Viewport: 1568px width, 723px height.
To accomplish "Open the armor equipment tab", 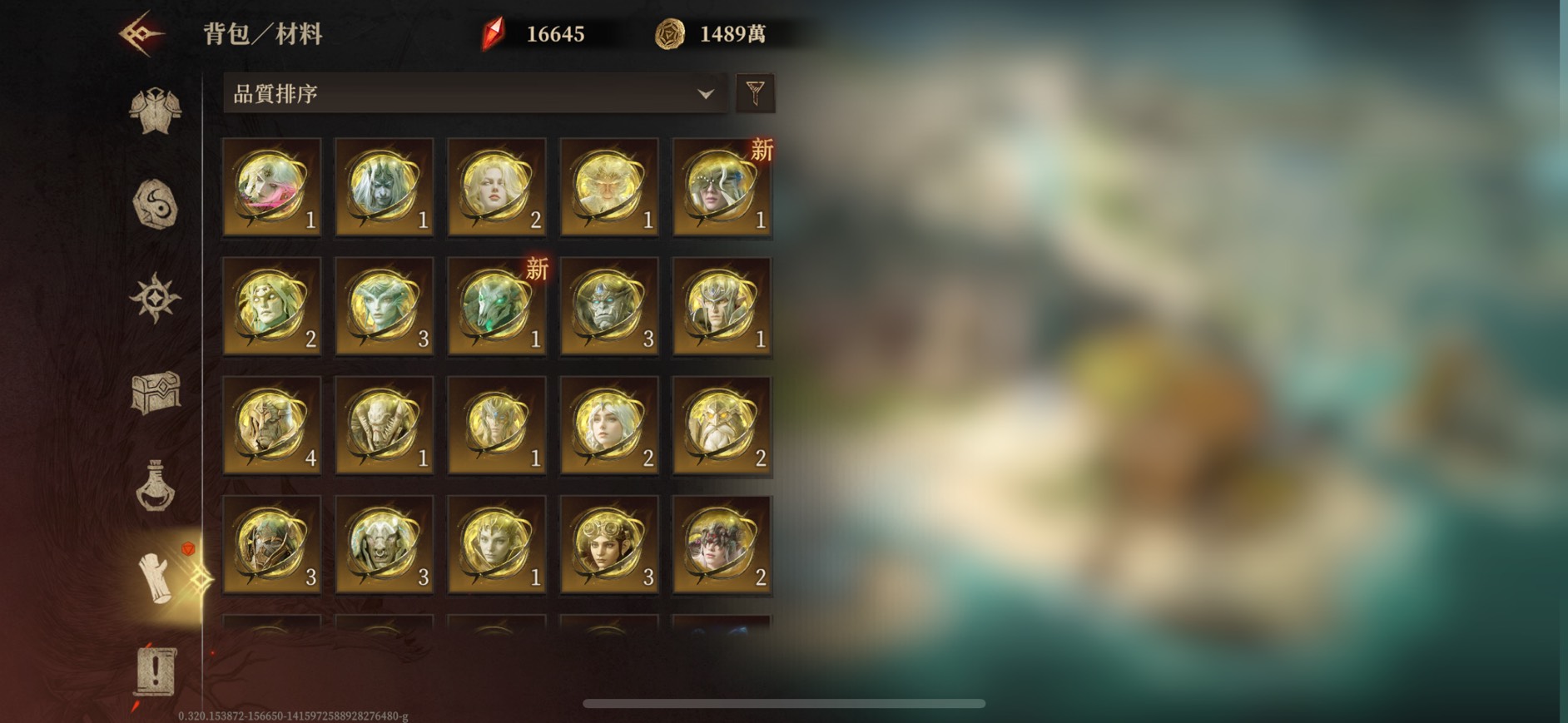I will pos(155,110).
